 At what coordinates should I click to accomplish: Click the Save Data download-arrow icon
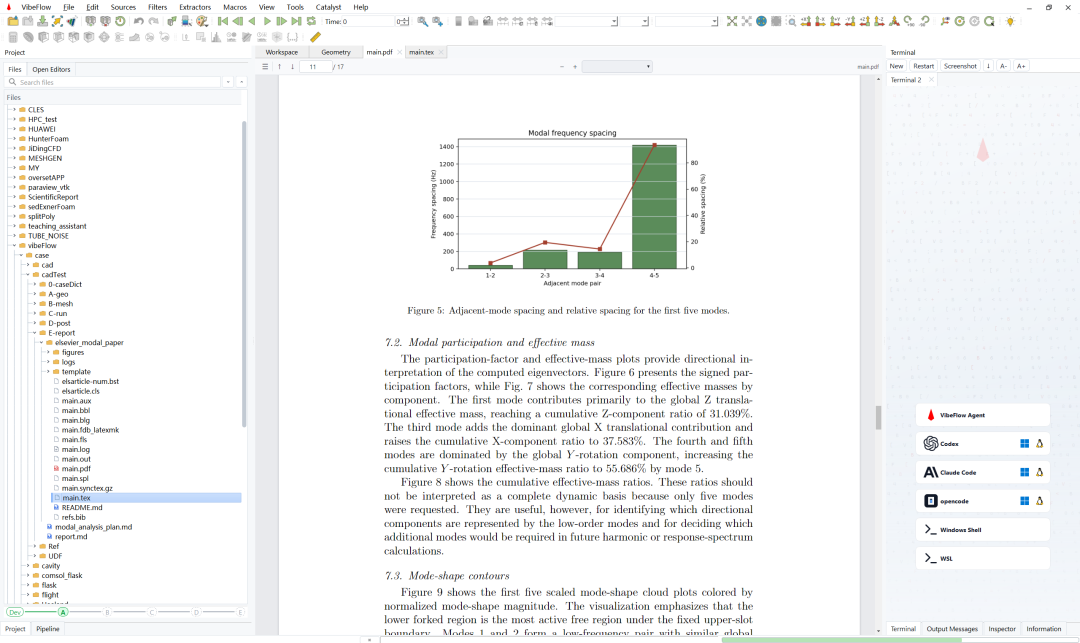point(42,21)
